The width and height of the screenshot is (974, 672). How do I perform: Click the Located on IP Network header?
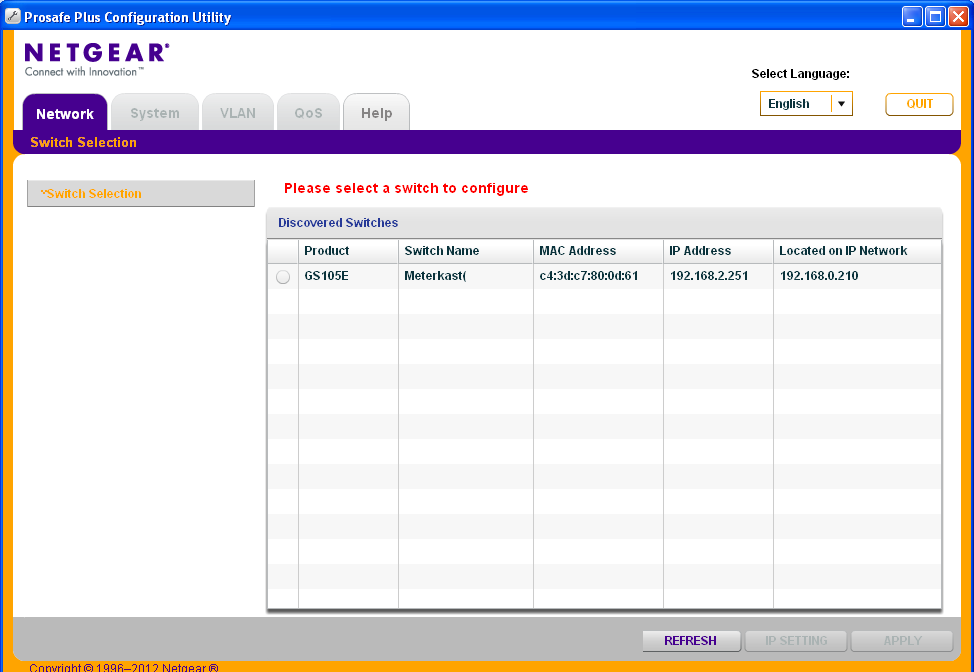click(x=857, y=251)
